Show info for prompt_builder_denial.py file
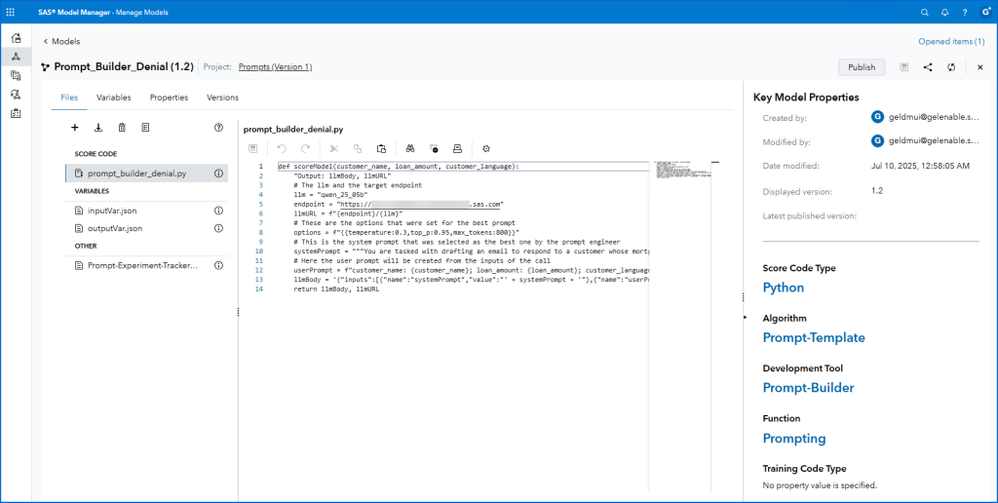This screenshot has width=998, height=503. coord(218,173)
